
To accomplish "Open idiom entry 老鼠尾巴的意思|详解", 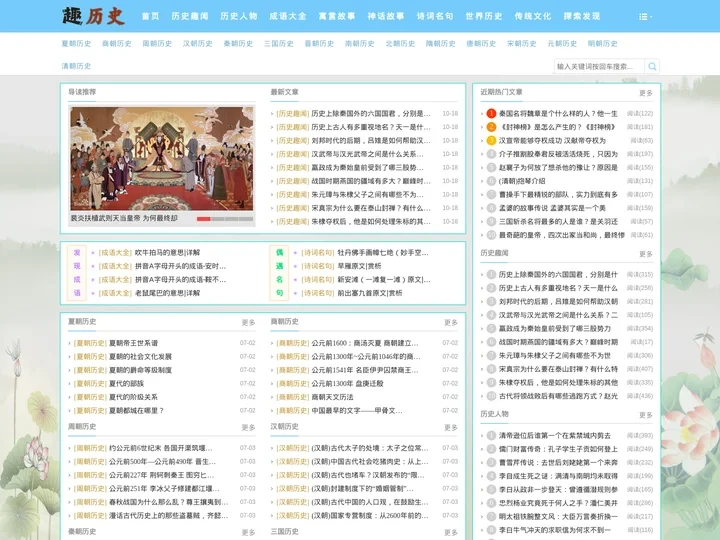I will 167,293.
